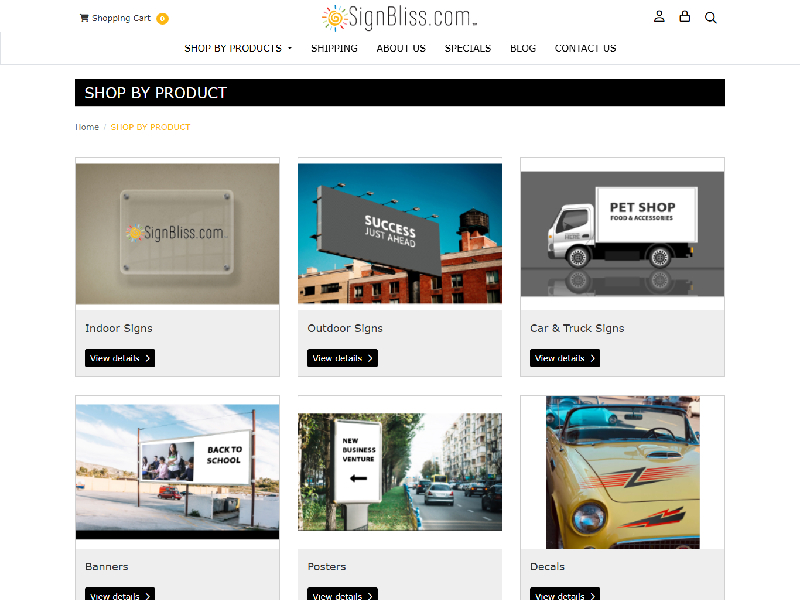
Task: Open the user account icon
Action: pos(659,17)
